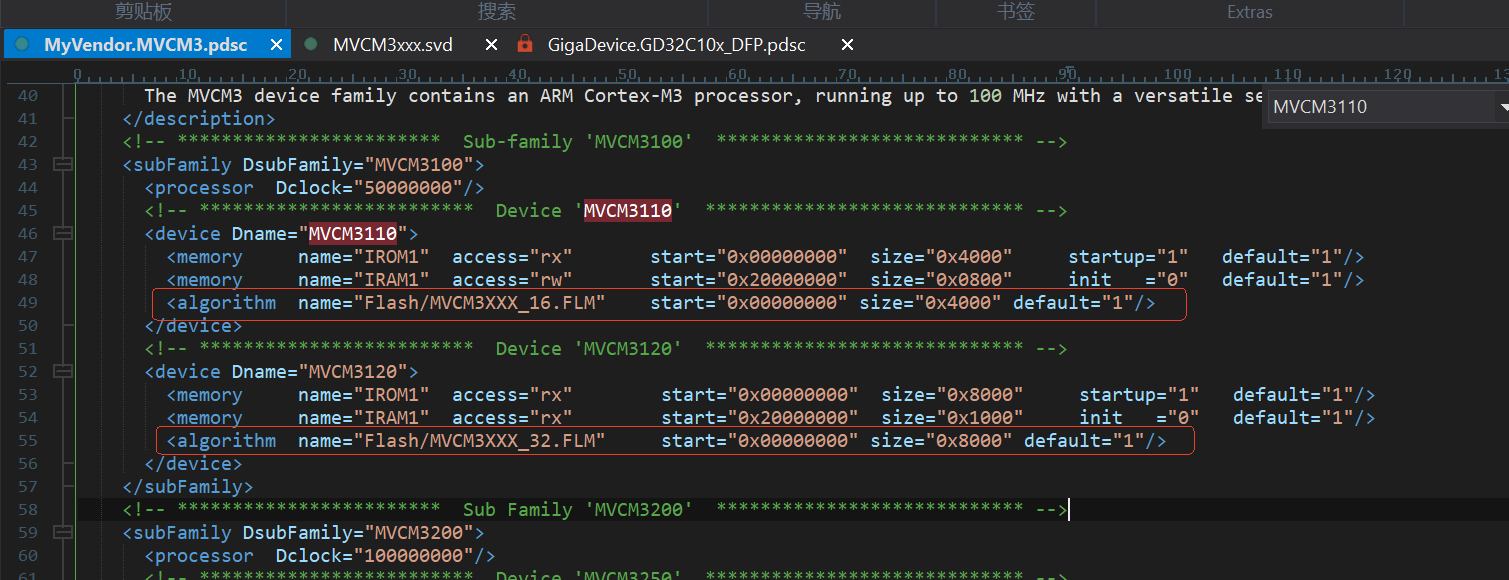This screenshot has height=580, width=1509.
Task: Switch to the MVCM3xxx.svd tab
Action: pos(392,45)
